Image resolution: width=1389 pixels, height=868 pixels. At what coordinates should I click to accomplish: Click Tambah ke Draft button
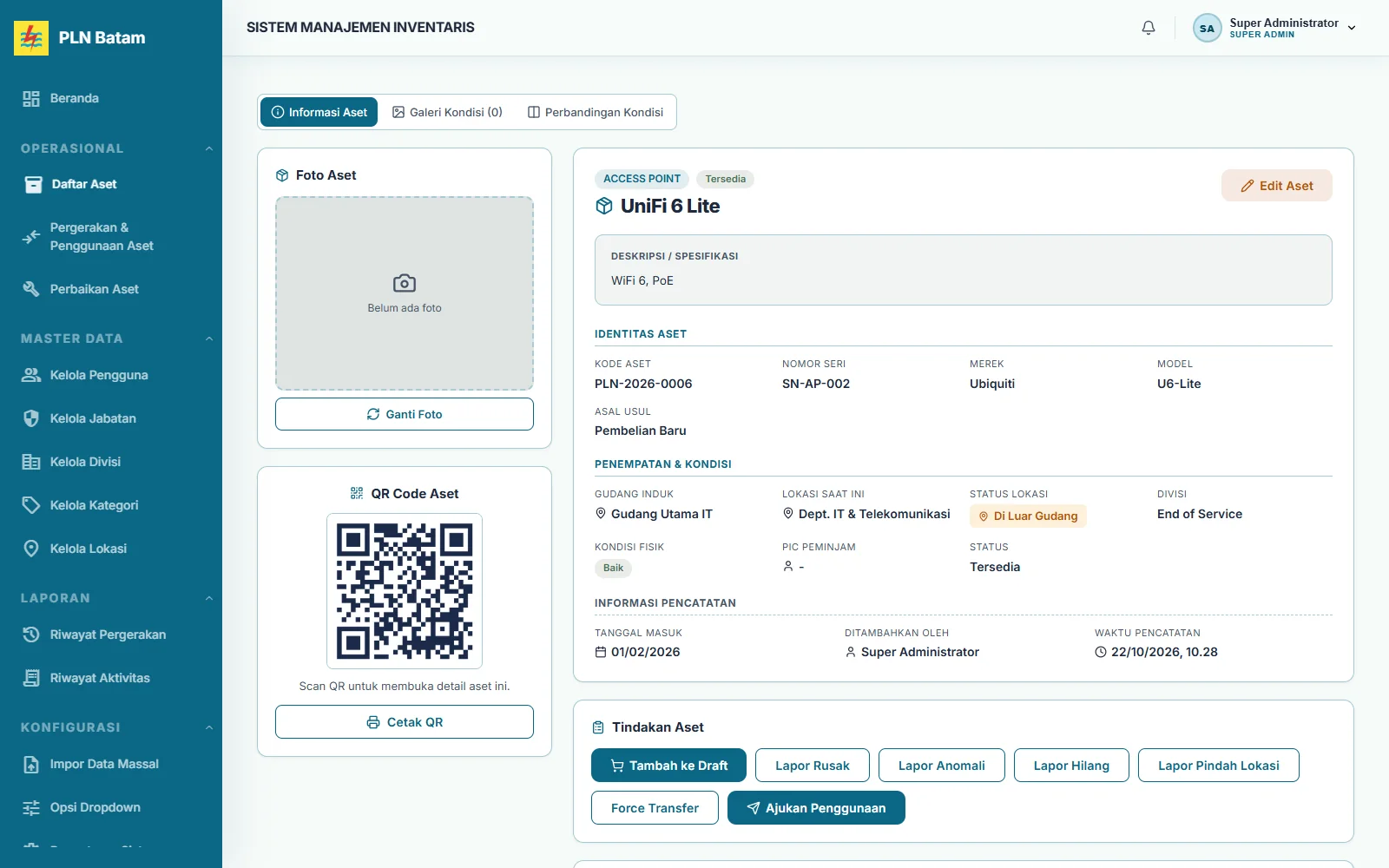[668, 766]
